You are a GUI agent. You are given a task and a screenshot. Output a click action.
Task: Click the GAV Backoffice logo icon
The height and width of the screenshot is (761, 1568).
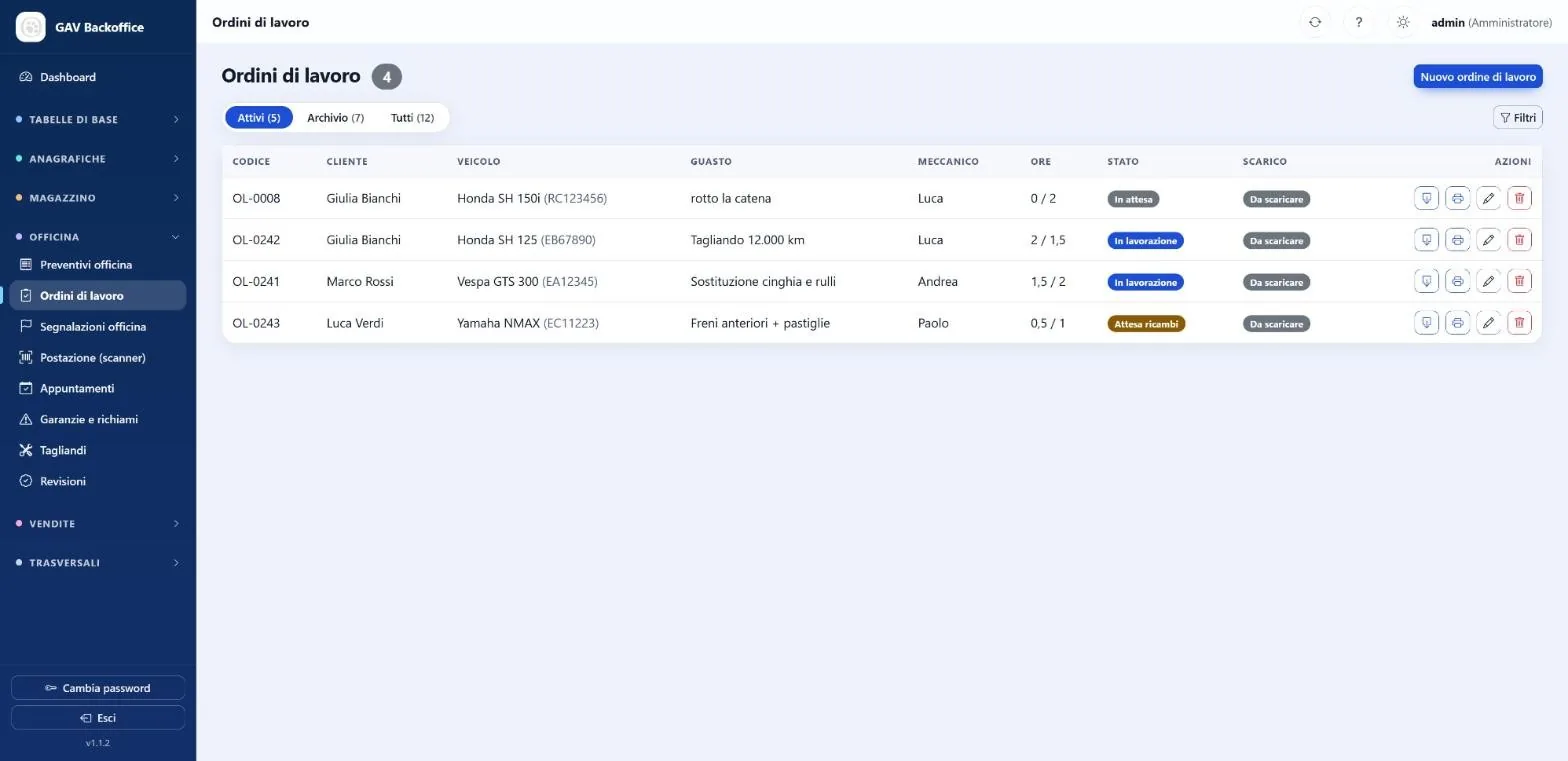click(31, 27)
